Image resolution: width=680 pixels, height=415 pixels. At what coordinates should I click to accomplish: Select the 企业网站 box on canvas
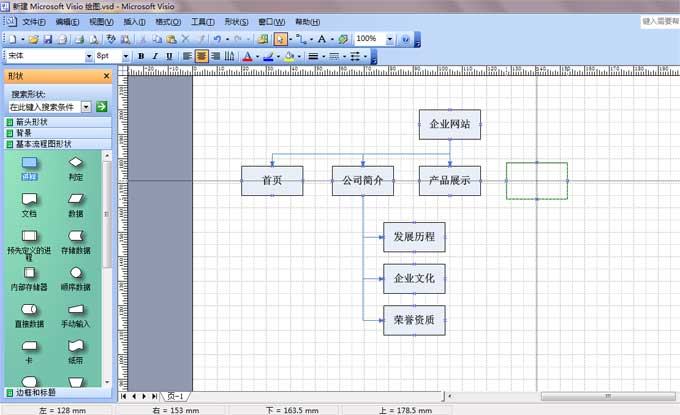click(449, 125)
